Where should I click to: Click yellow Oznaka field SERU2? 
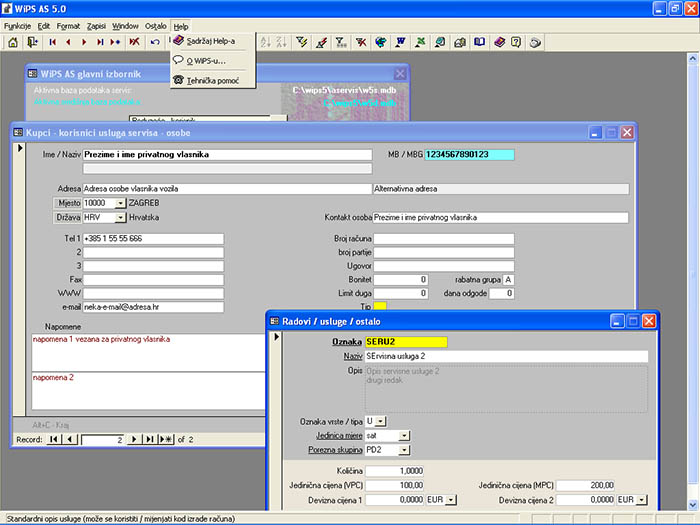click(406, 342)
